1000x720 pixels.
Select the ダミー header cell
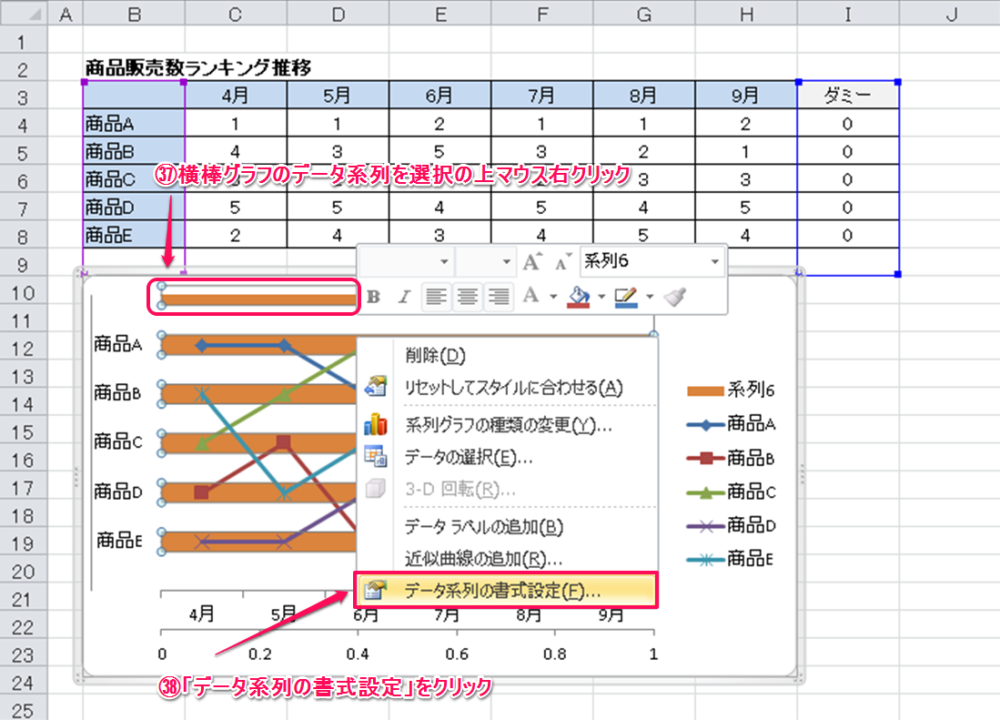tap(847, 95)
